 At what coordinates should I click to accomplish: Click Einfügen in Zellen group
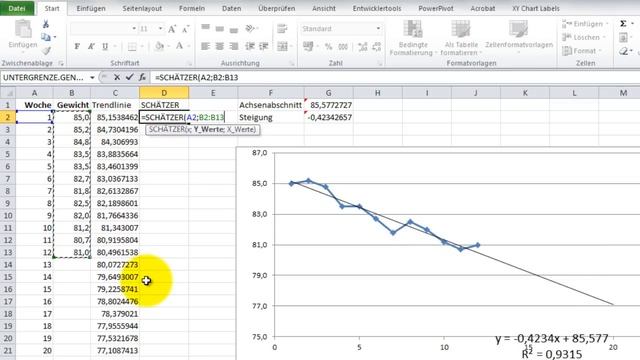pyautogui.click(x=584, y=24)
